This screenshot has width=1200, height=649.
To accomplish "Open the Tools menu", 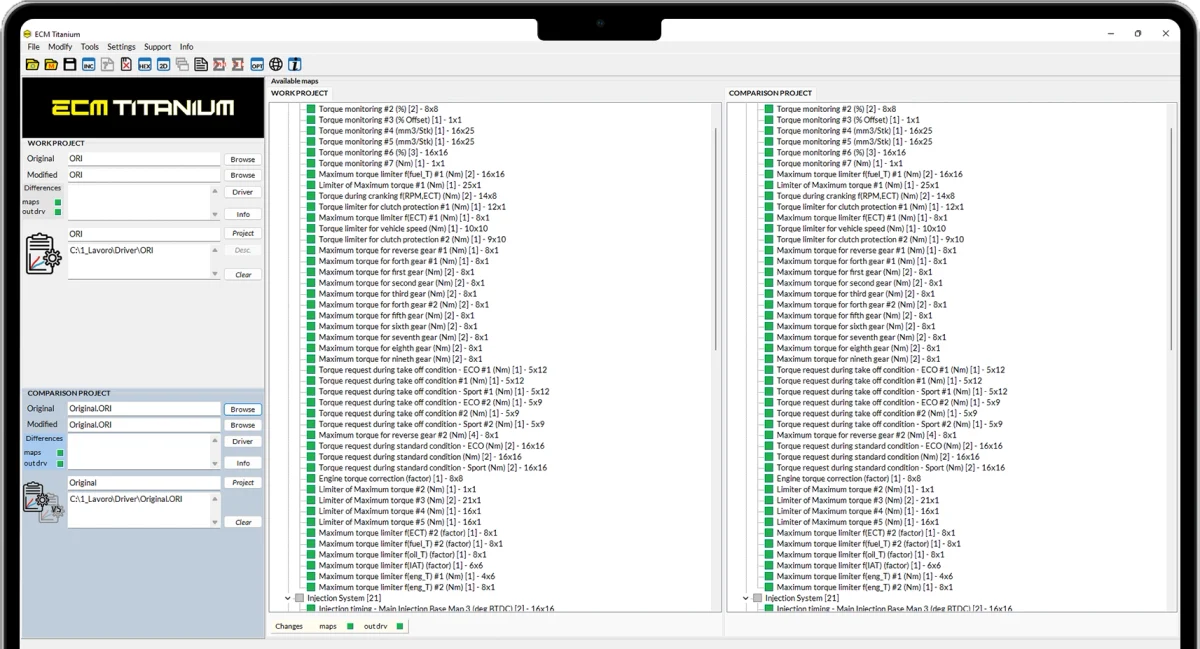I will (90, 47).
